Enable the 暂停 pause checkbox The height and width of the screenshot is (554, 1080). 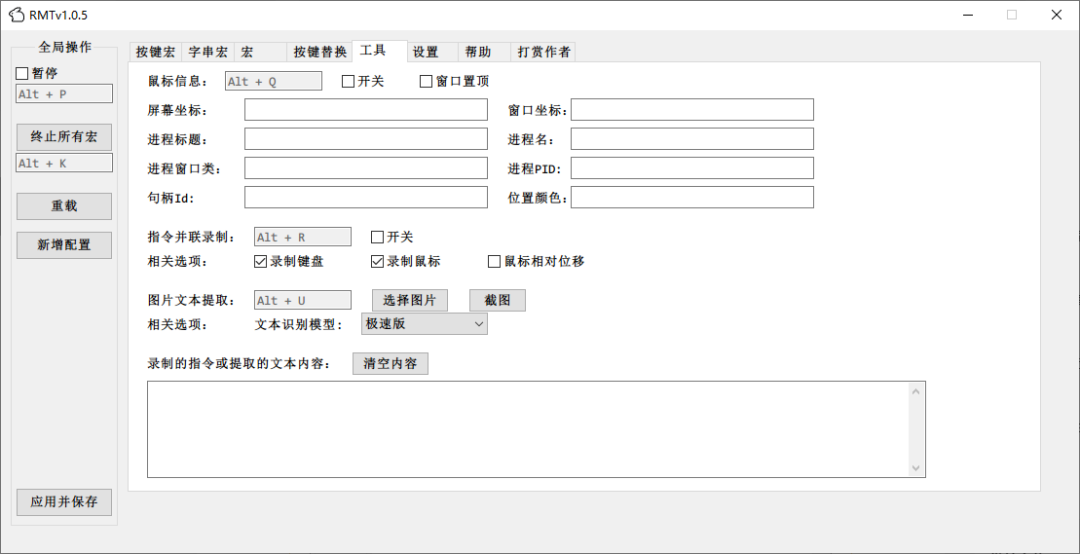pyautogui.click(x=23, y=73)
